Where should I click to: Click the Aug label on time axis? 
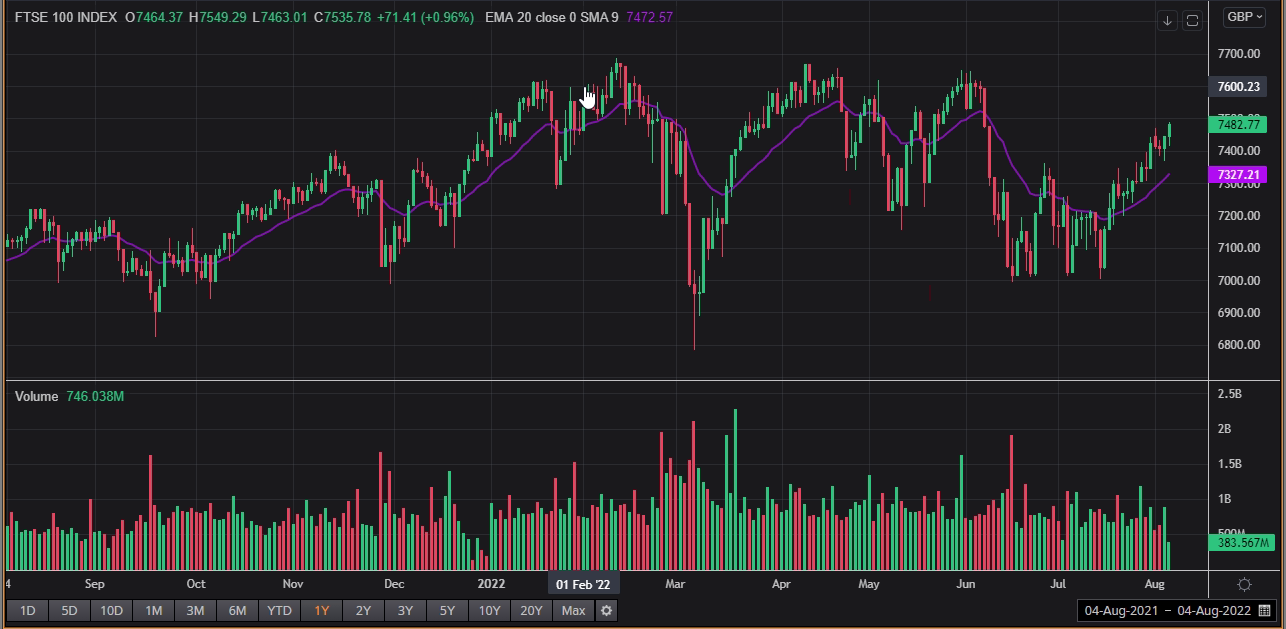tap(1154, 583)
